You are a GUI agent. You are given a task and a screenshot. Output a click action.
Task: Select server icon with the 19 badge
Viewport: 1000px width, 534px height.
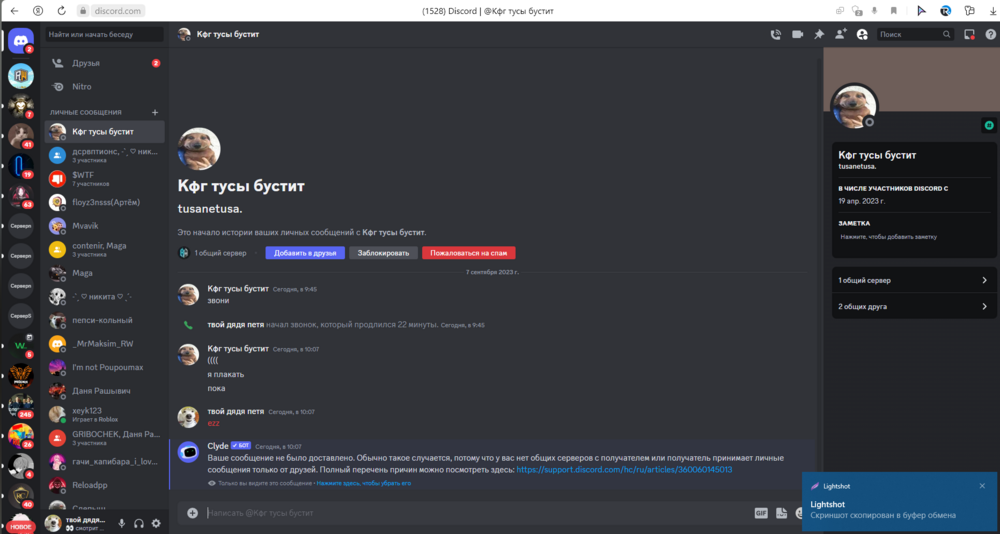[x=20, y=166]
